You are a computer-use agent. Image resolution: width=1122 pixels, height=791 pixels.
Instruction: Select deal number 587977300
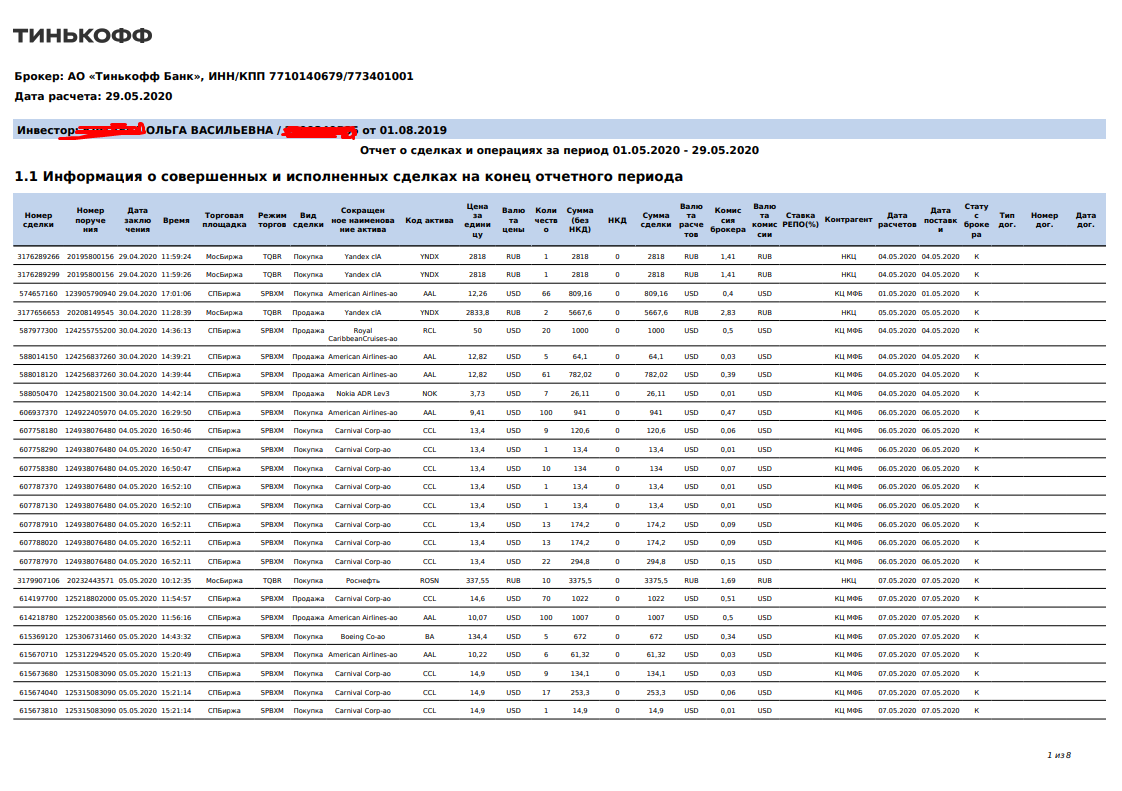(39, 331)
